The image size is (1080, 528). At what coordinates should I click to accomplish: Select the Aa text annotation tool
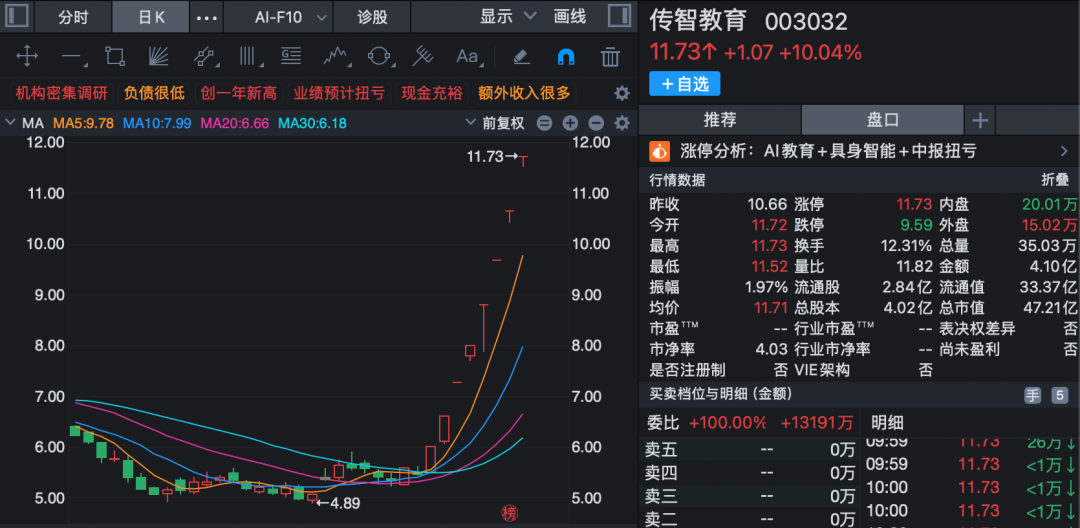(468, 56)
